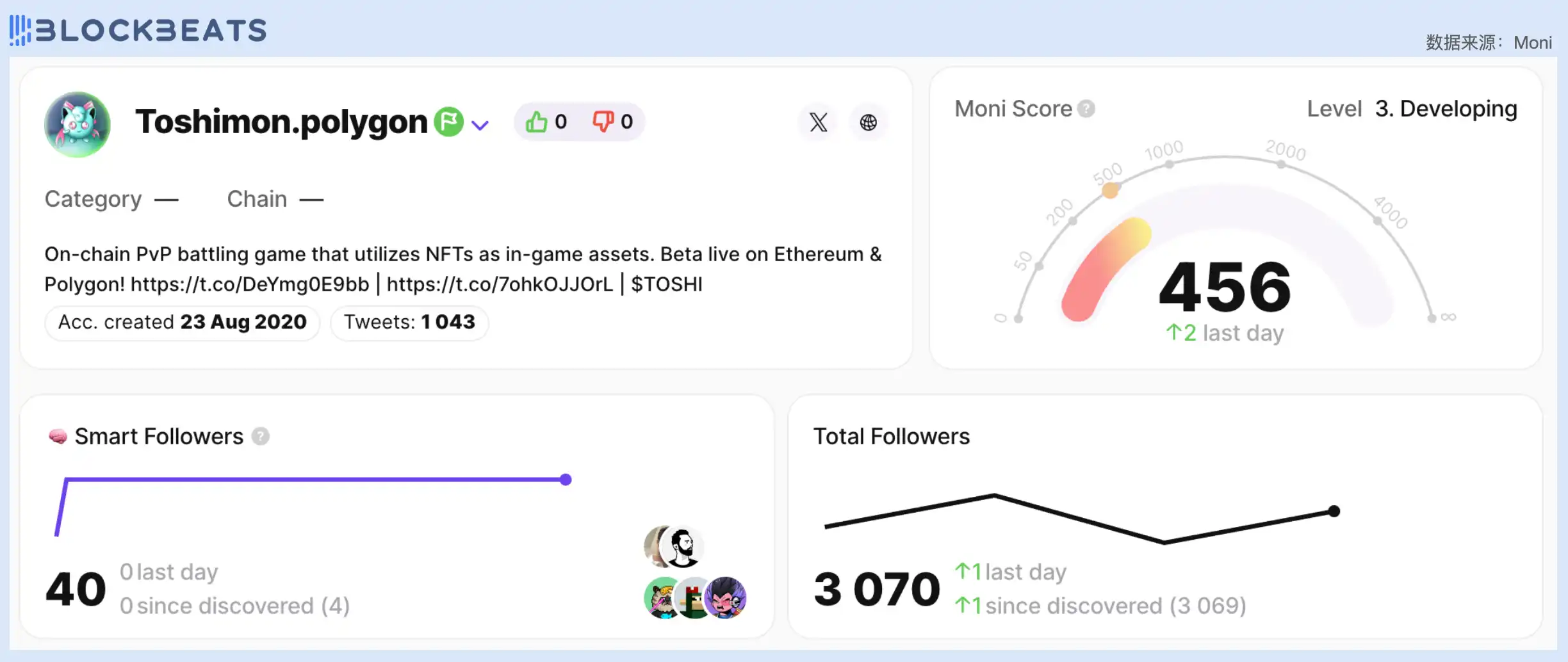Click the thumbs-up upvote icon
Image resolution: width=1568 pixels, height=662 pixels.
pos(536,121)
